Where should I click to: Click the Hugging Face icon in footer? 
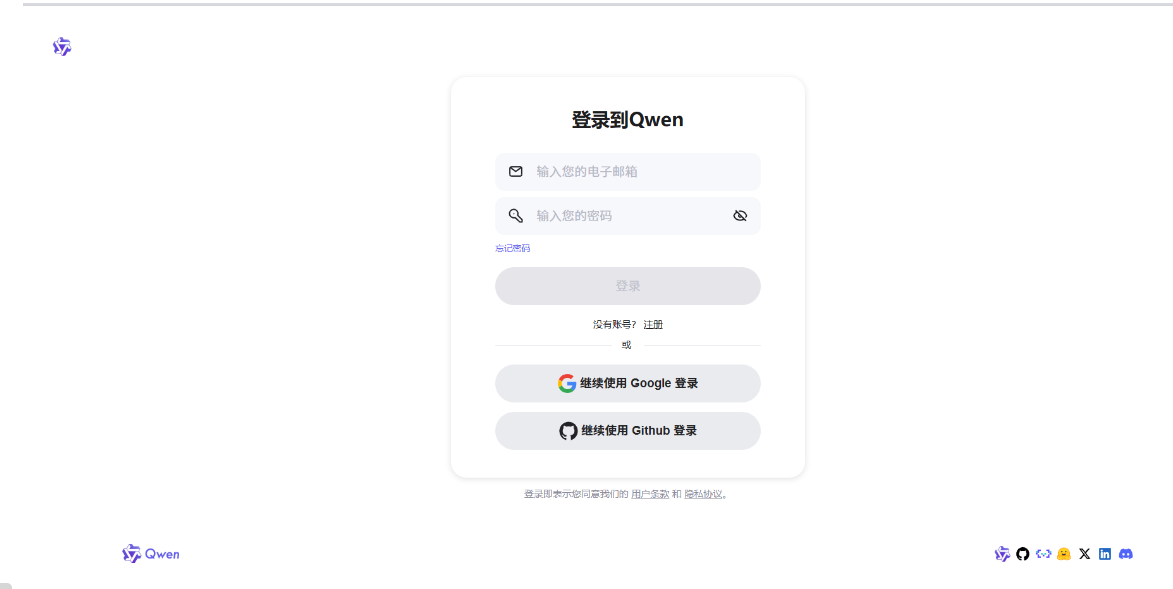pos(1063,553)
